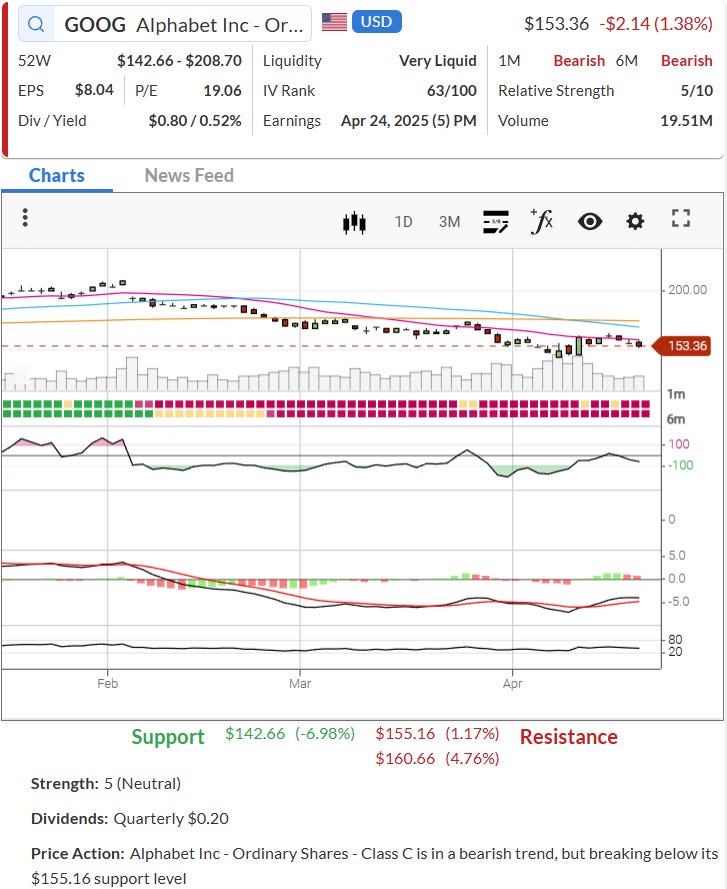Viewport: 727px width, 889px height.
Task: Click the $153.36 current price
Action: (556, 24)
